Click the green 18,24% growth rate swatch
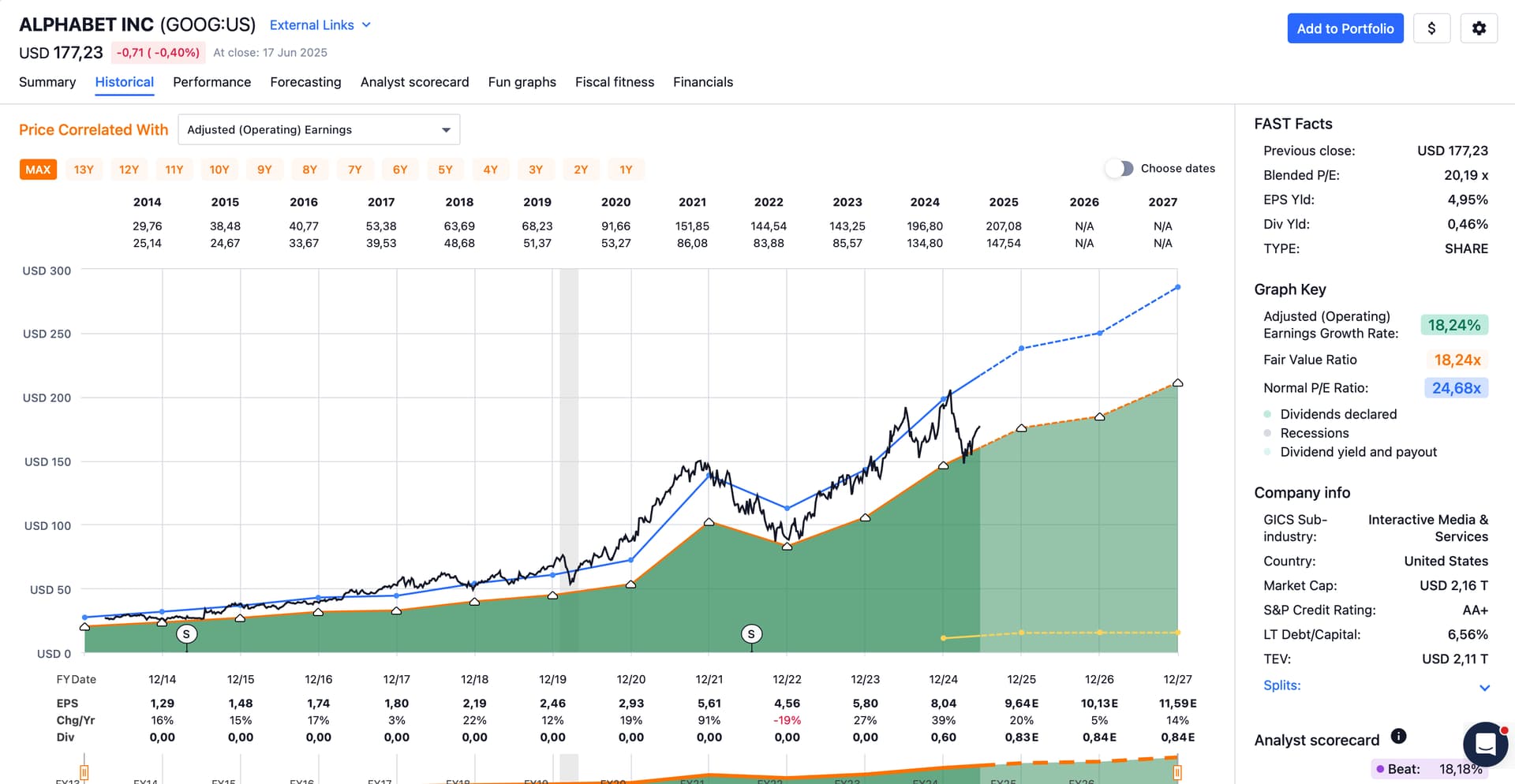Viewport: 1515px width, 784px height. coord(1454,325)
